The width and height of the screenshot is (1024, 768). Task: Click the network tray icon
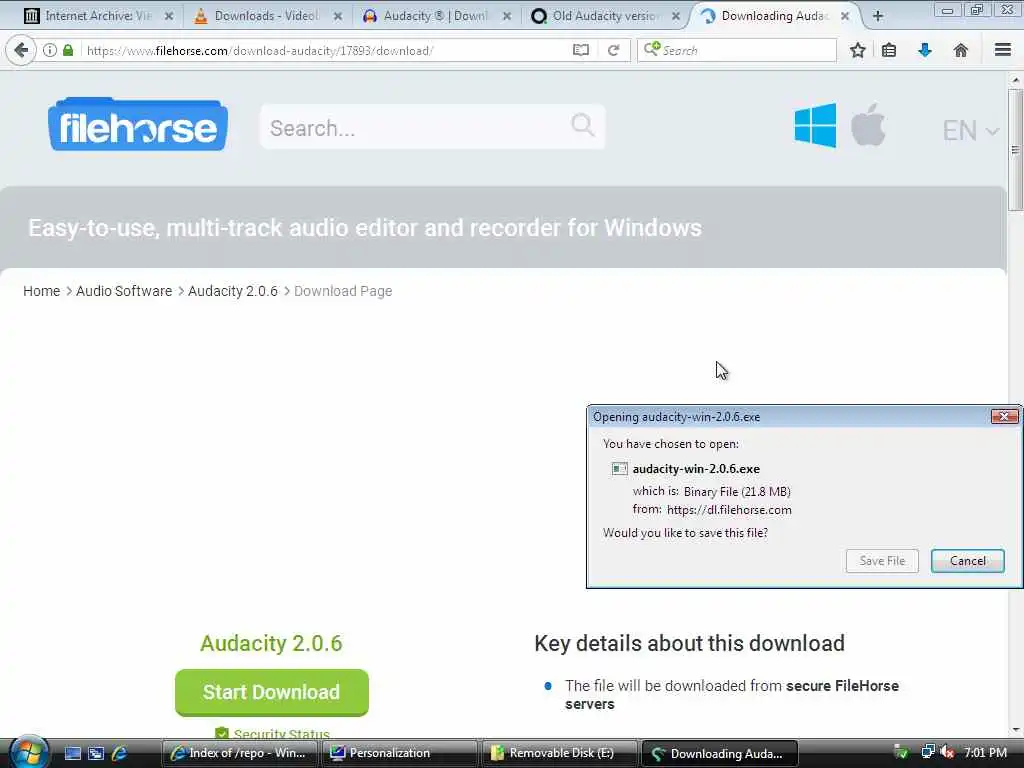point(927,753)
